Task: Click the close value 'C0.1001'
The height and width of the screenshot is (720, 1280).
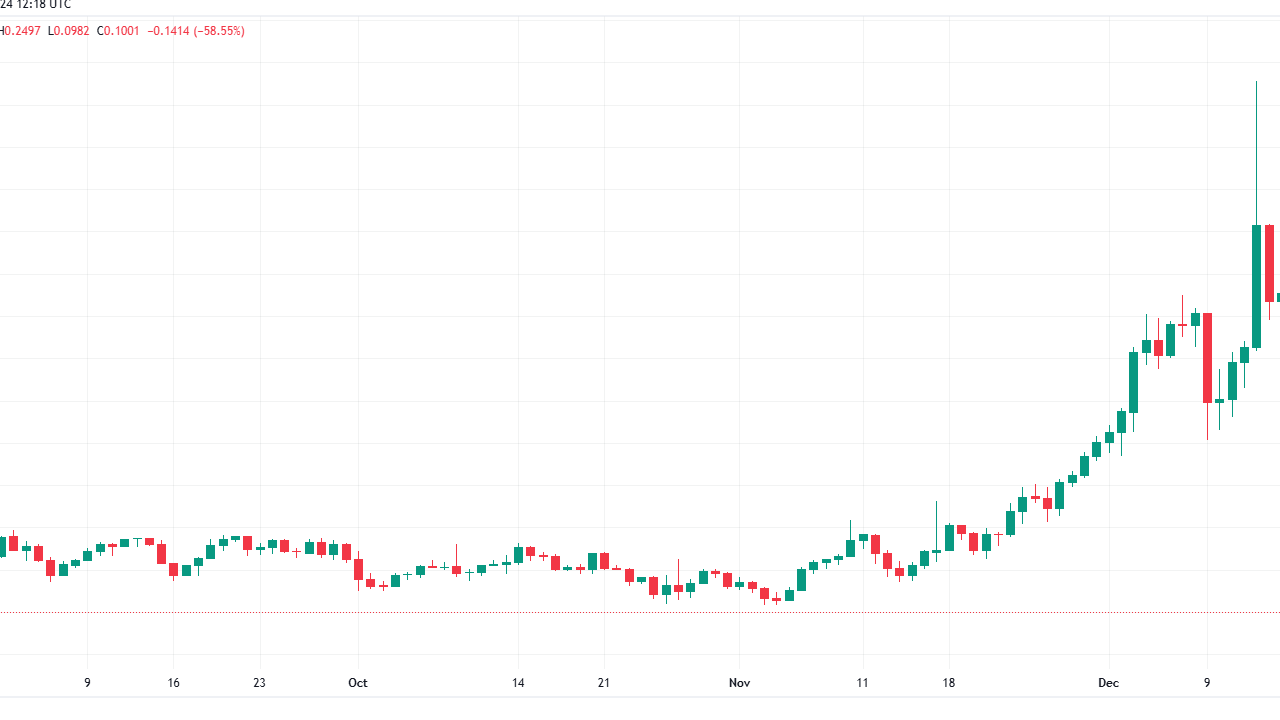Action: 119,31
